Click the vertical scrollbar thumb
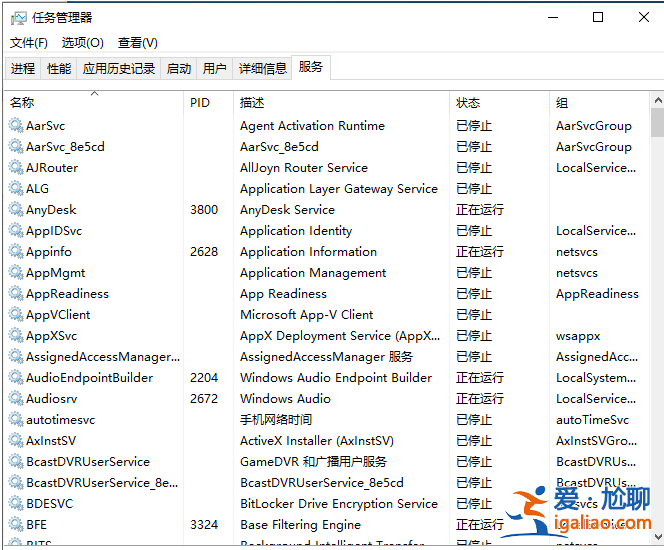The image size is (664, 550). click(658, 123)
